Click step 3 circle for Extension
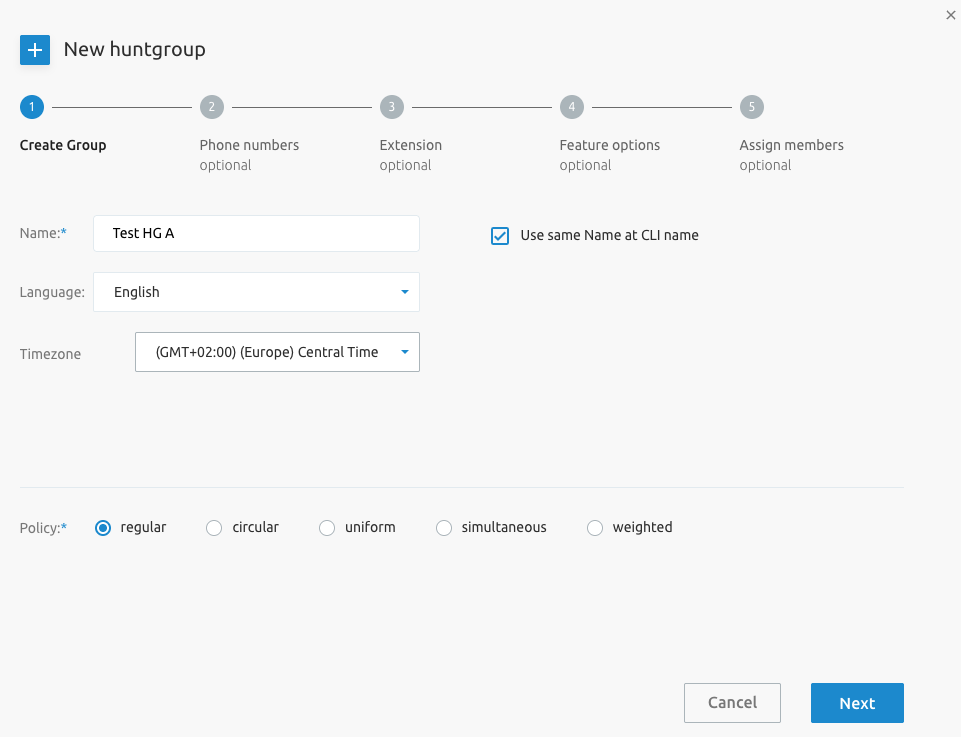Image resolution: width=961 pixels, height=737 pixels. click(x=392, y=107)
